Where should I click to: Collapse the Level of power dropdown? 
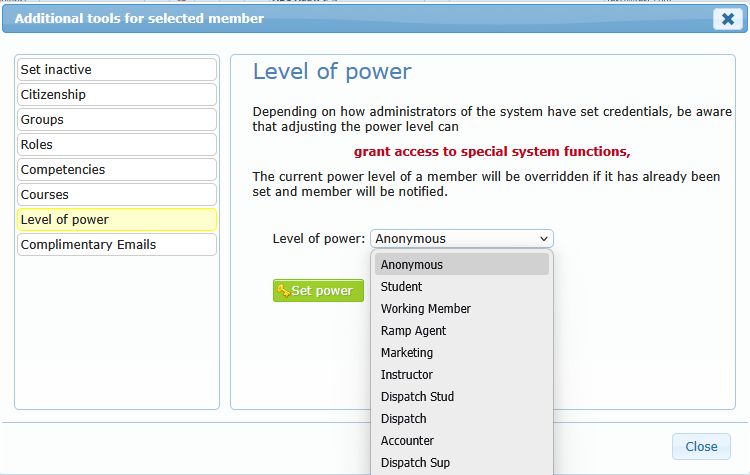[461, 239]
